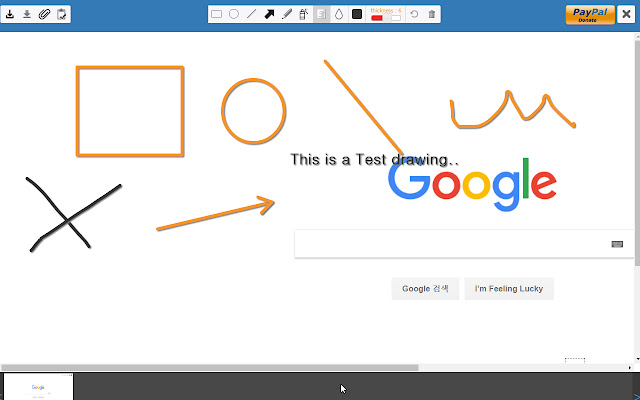The image size is (640, 400).
Task: Click the keyboard icon in search box
Action: pyautogui.click(x=617, y=244)
